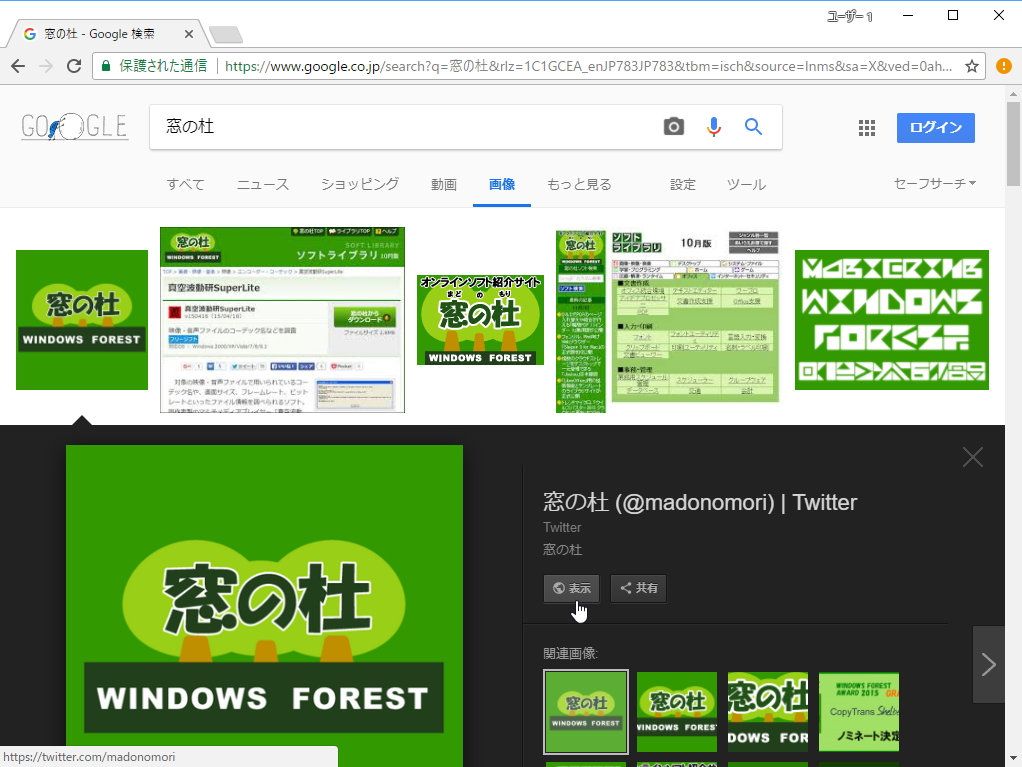Open the Google apps grid
1022x767 pixels.
click(x=867, y=128)
